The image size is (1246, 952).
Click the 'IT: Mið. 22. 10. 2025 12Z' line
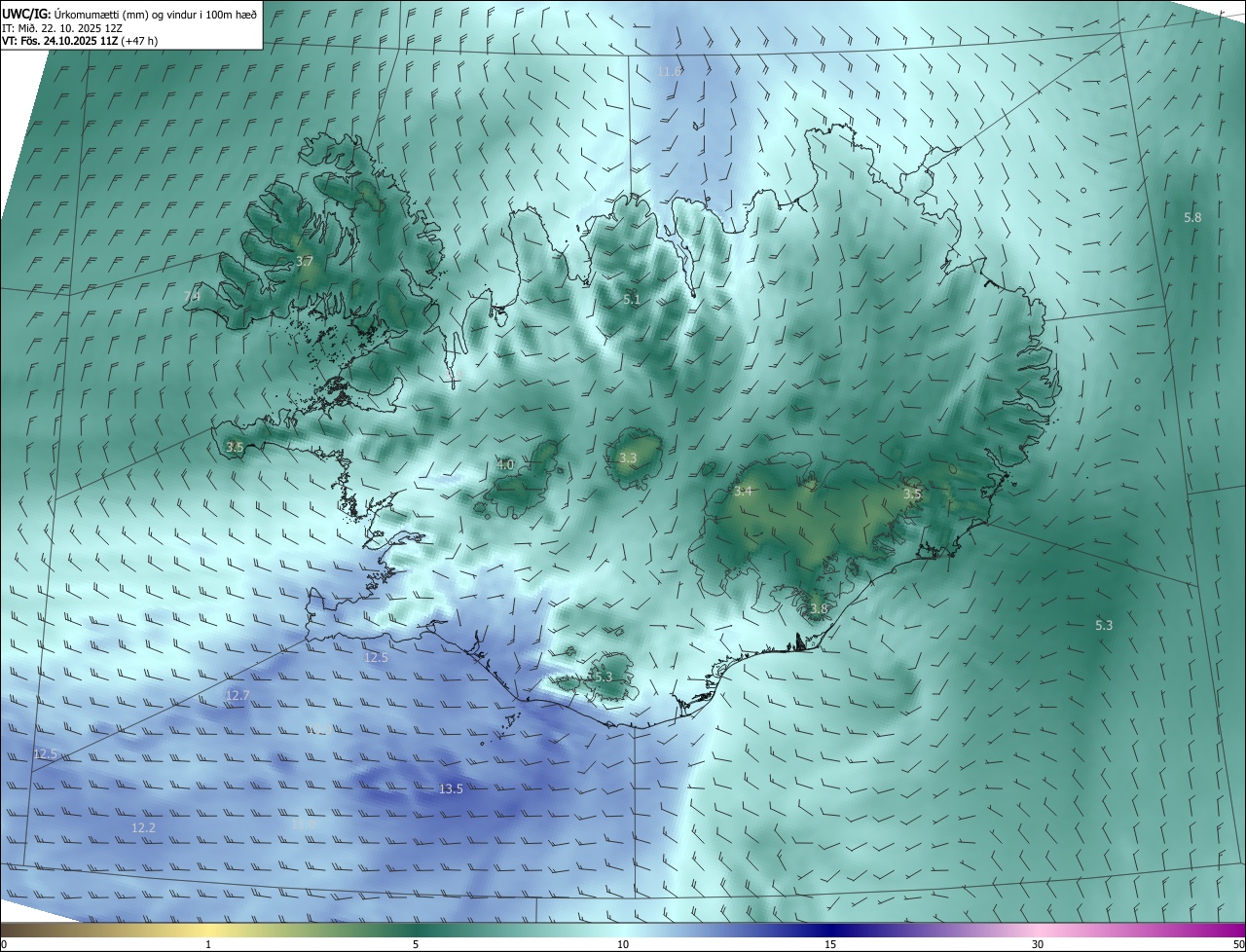tap(63, 28)
